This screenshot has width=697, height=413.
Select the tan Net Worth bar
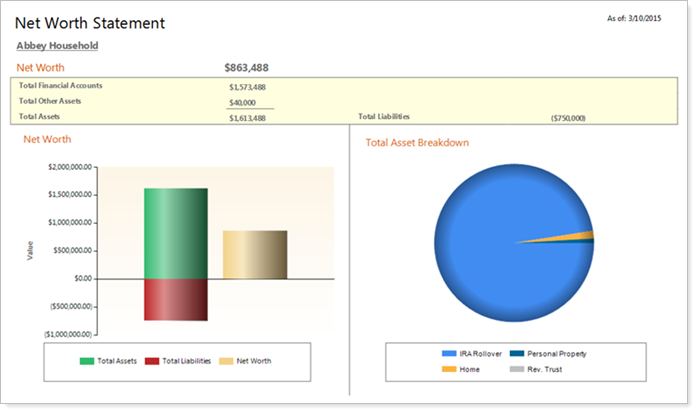click(254, 254)
